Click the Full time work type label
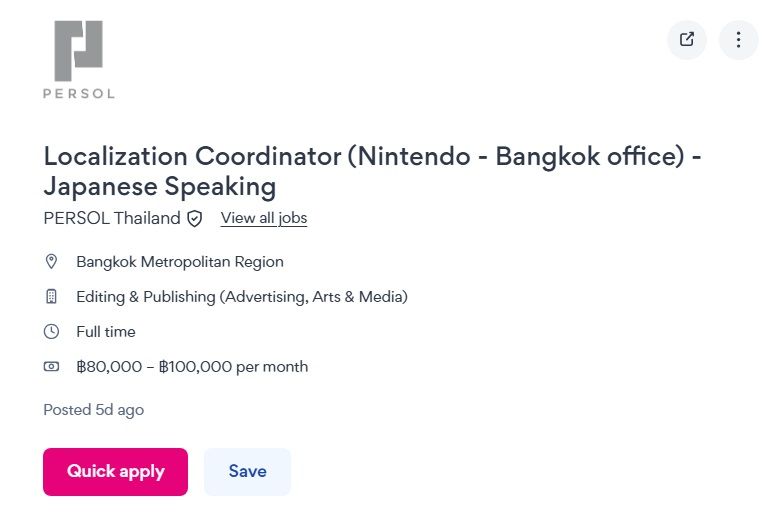 106,332
